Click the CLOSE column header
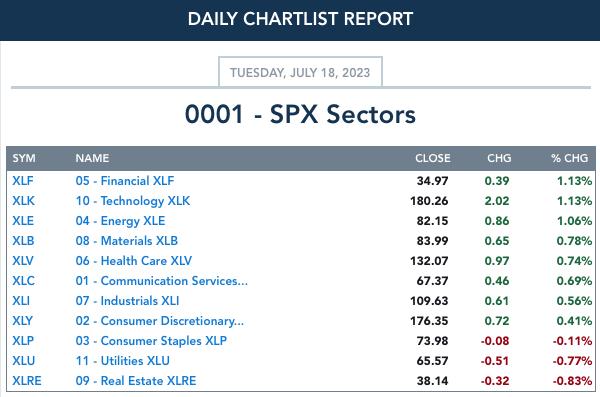600x397 pixels. [433, 158]
